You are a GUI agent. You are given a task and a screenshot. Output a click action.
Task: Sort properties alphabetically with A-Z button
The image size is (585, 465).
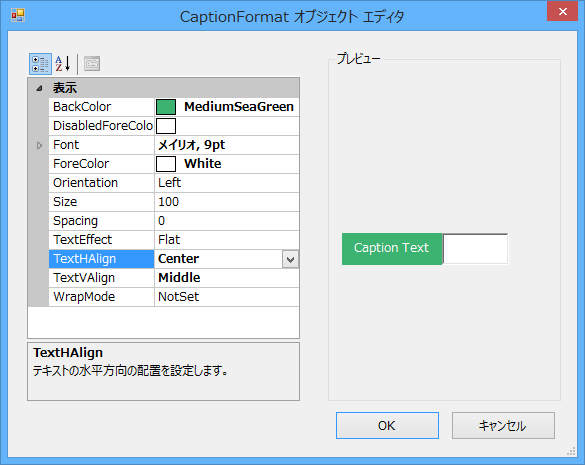tap(63, 64)
